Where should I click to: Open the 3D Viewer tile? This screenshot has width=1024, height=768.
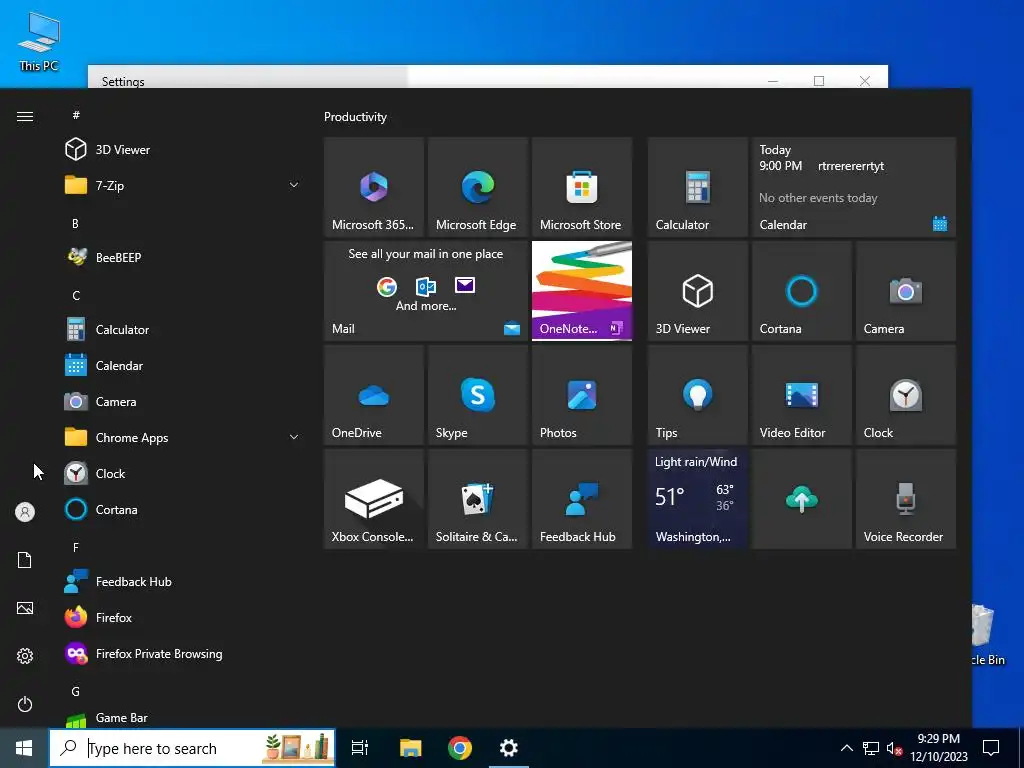pyautogui.click(x=697, y=291)
